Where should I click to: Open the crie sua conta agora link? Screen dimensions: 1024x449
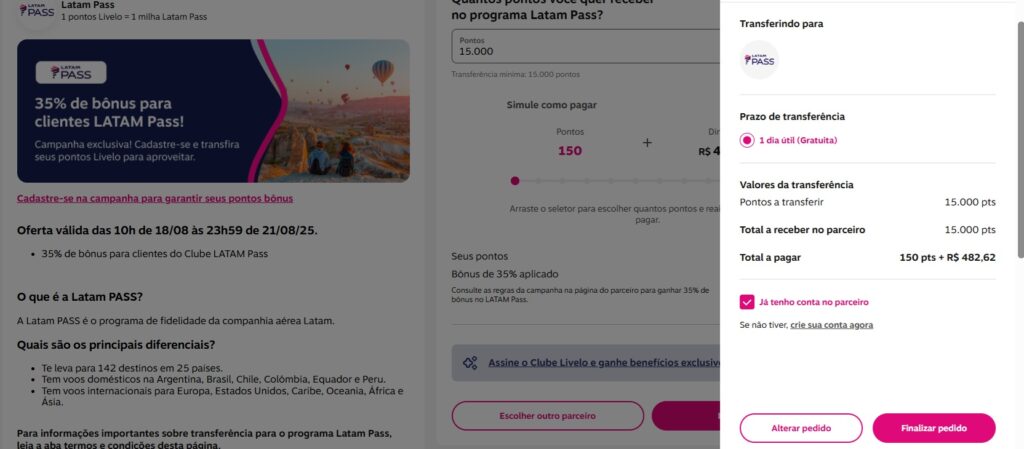(832, 325)
